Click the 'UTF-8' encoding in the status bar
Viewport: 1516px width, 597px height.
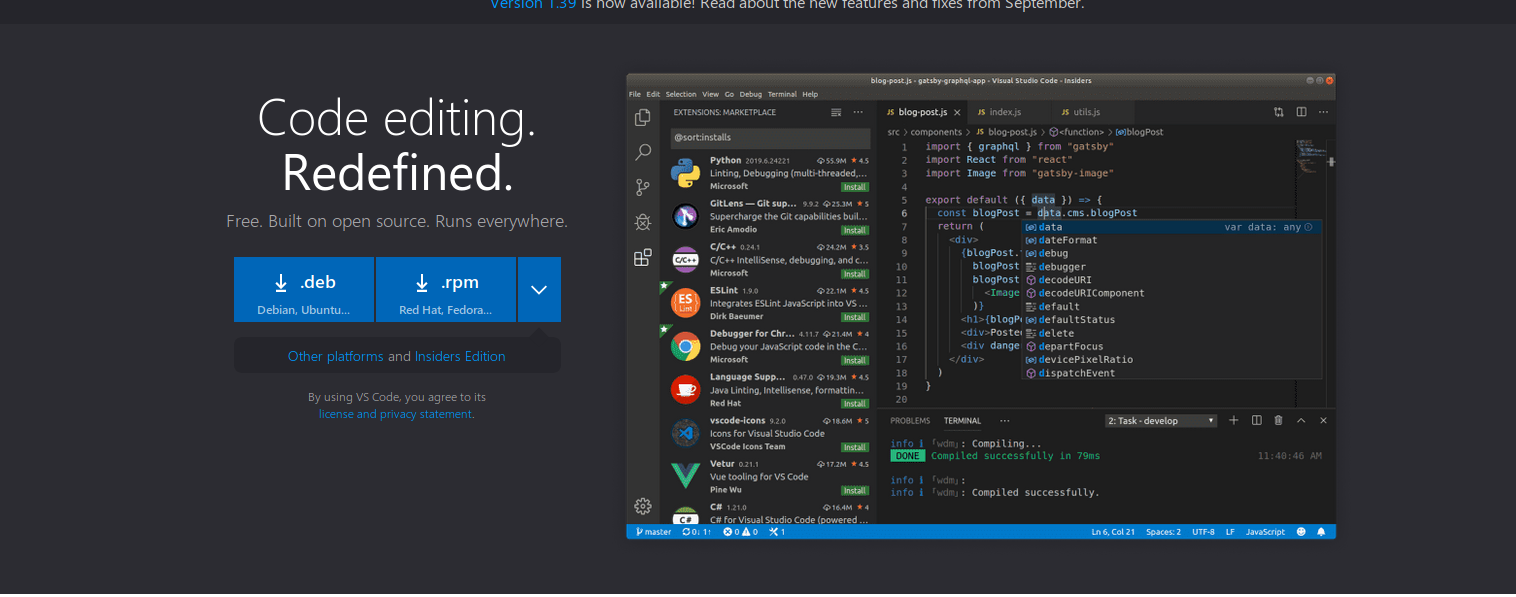(1204, 532)
